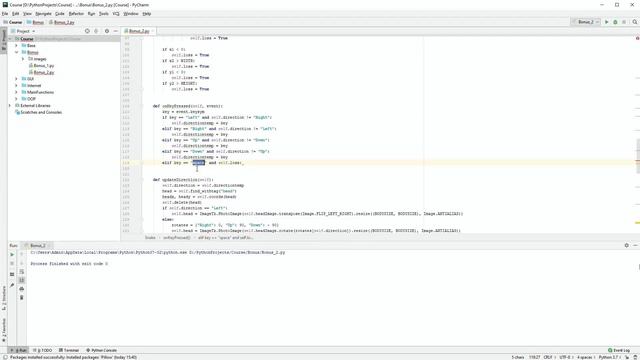The height and width of the screenshot is (360, 640).
Task: Expand the GUI folder
Action: pyautogui.click(x=16, y=79)
